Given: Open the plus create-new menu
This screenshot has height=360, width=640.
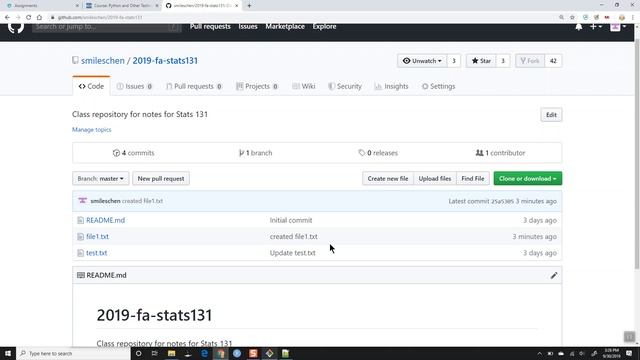Looking at the screenshot, I should click(x=596, y=27).
